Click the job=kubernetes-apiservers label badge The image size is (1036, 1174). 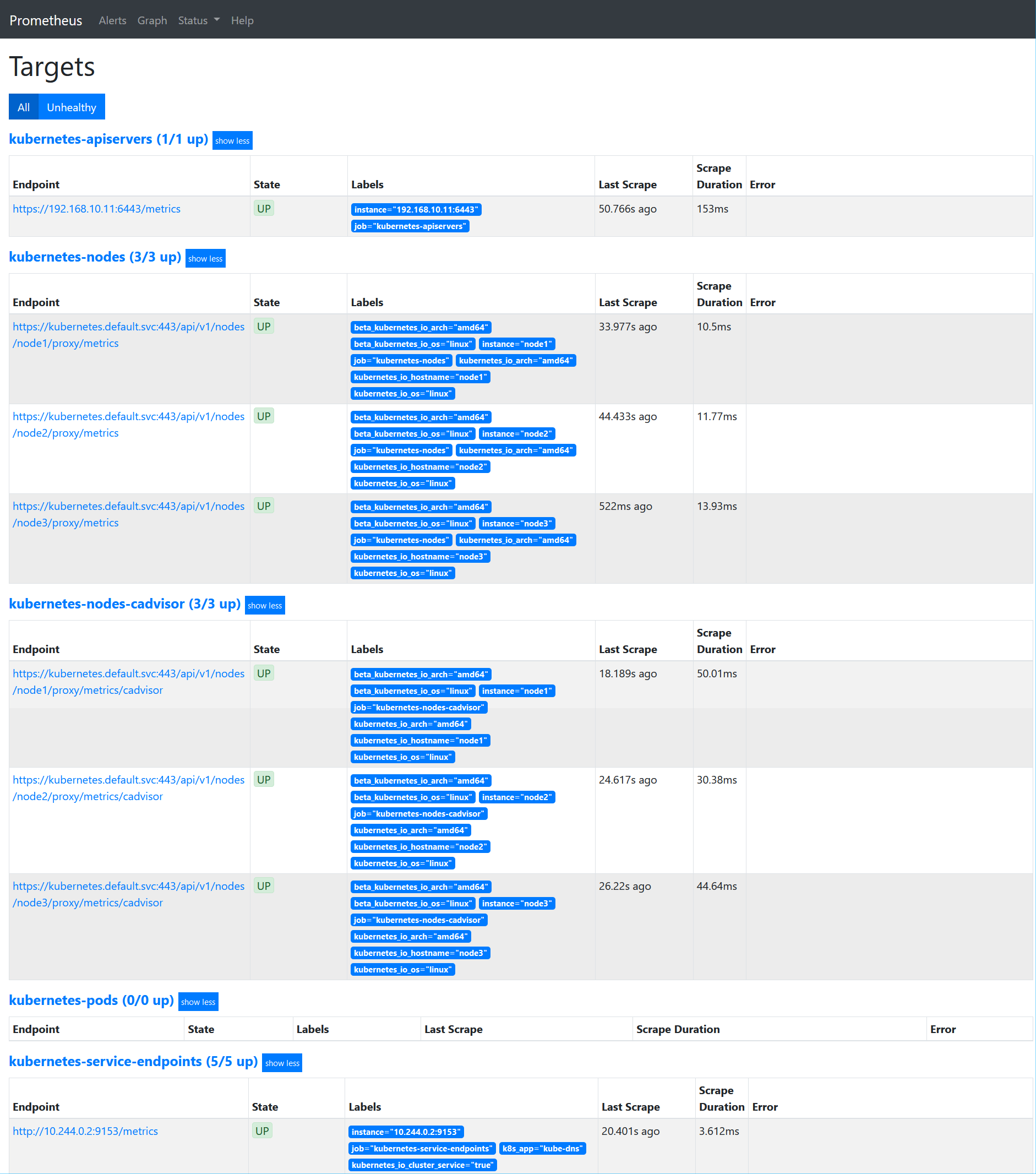click(410, 226)
